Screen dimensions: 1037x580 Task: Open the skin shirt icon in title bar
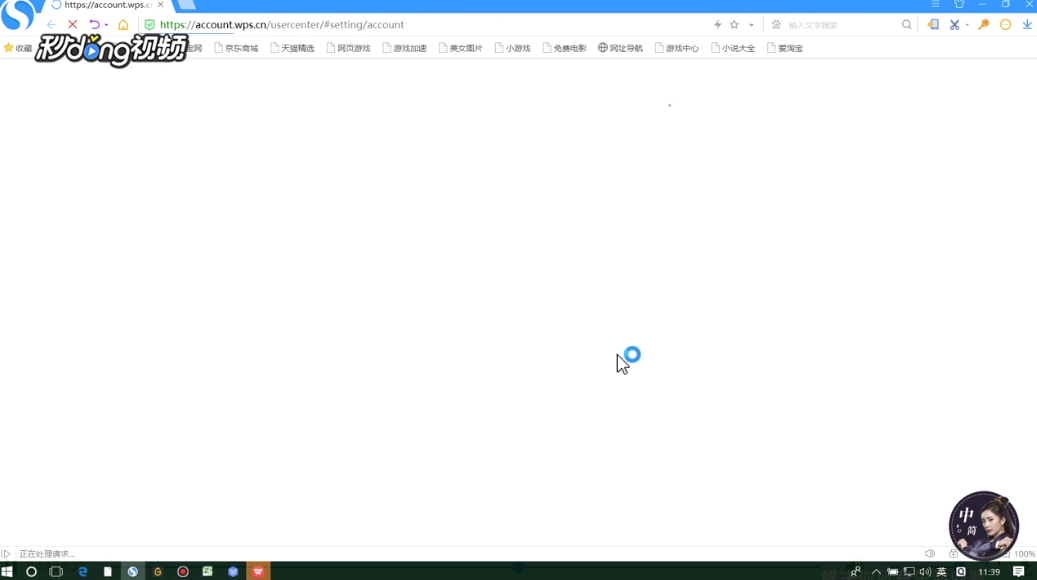click(959, 4)
